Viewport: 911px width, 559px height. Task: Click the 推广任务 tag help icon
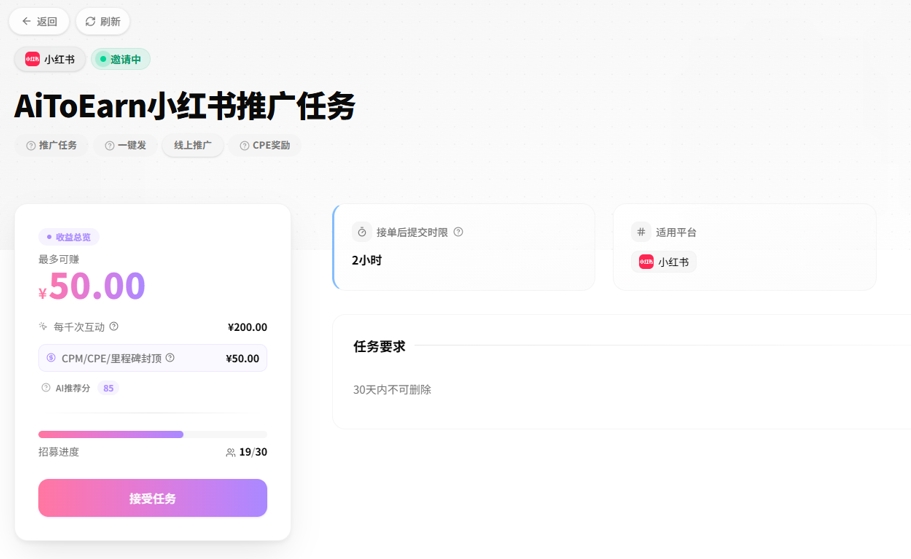[31, 146]
